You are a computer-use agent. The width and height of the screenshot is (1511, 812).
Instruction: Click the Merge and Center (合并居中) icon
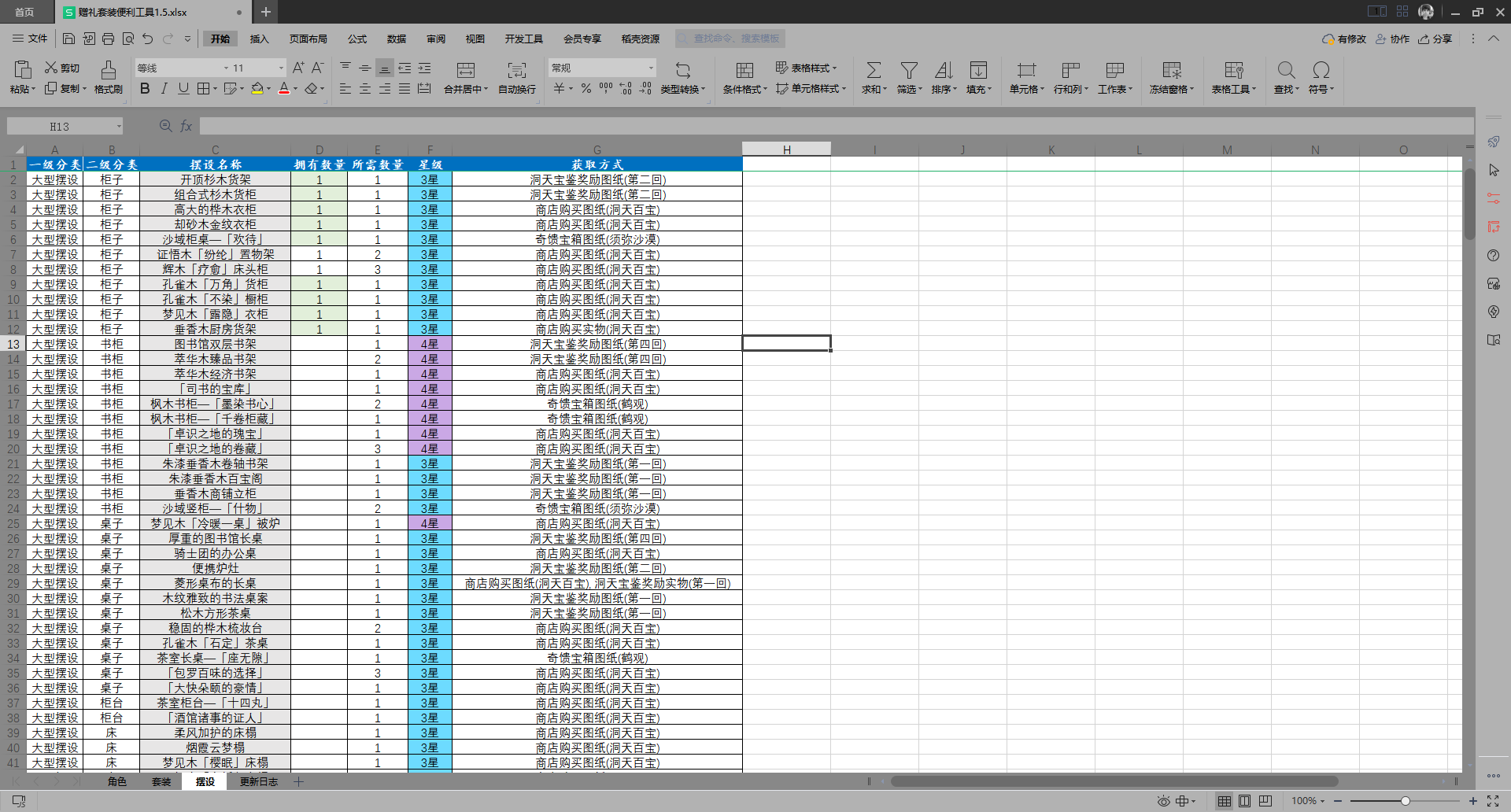tap(466, 70)
